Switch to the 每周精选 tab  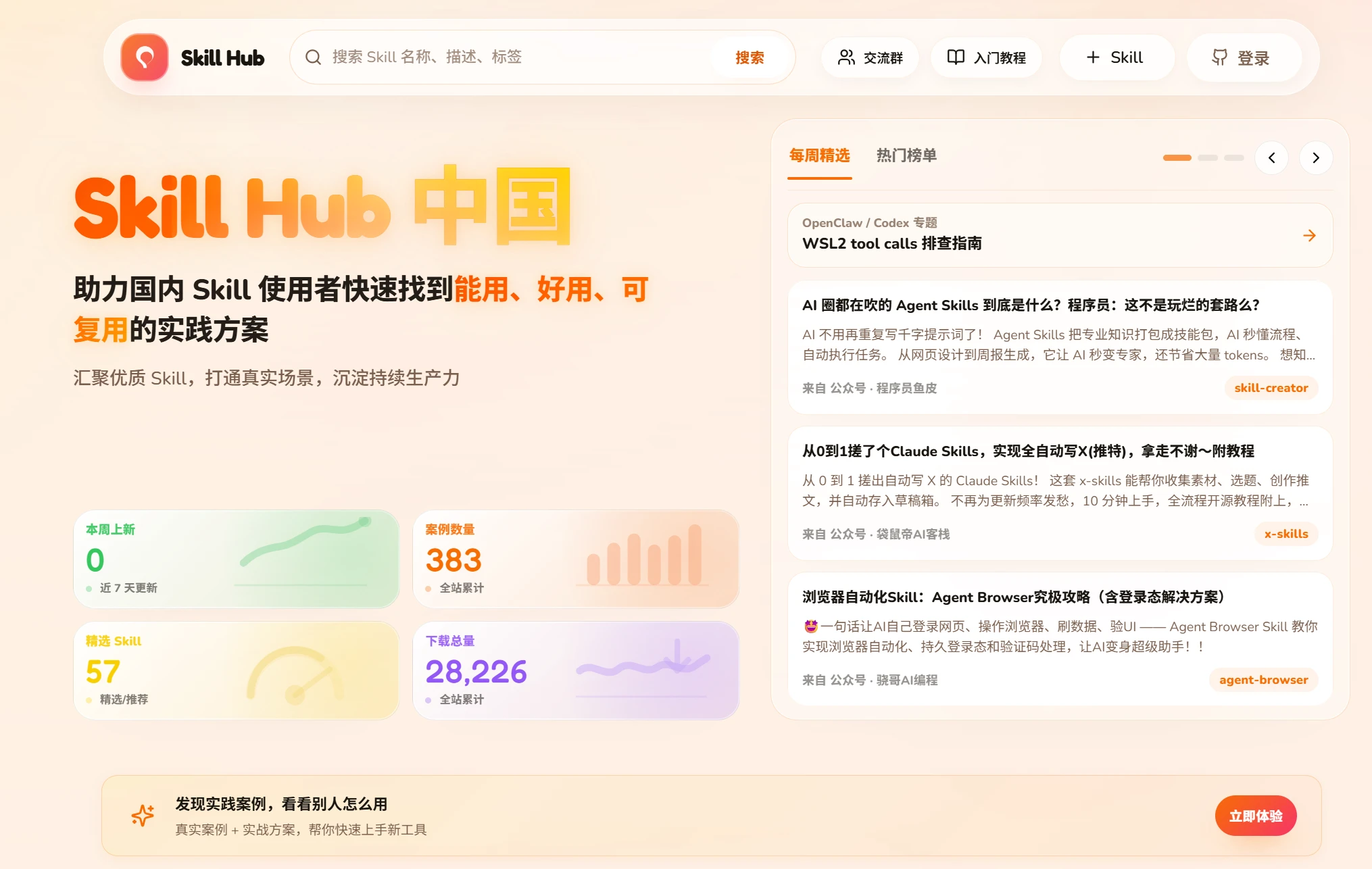point(819,156)
